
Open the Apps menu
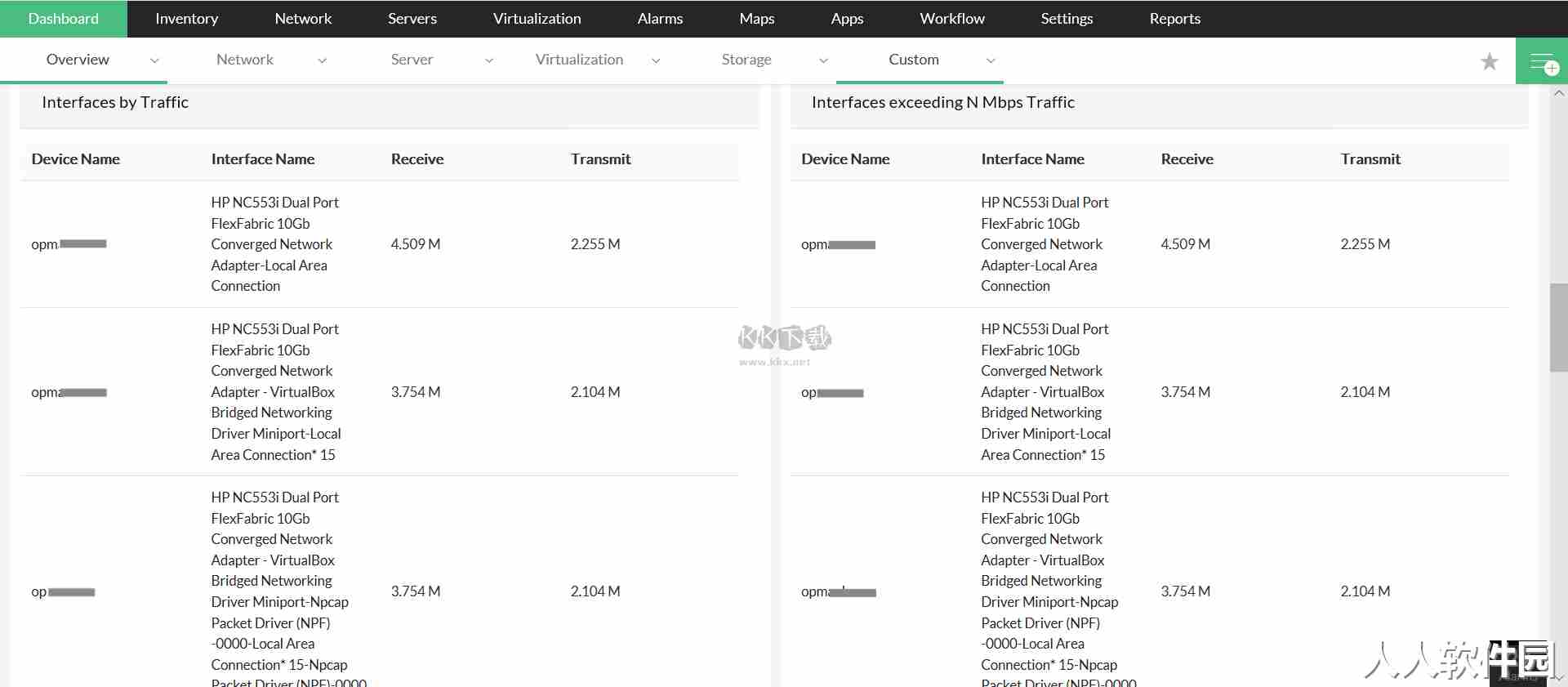point(847,19)
